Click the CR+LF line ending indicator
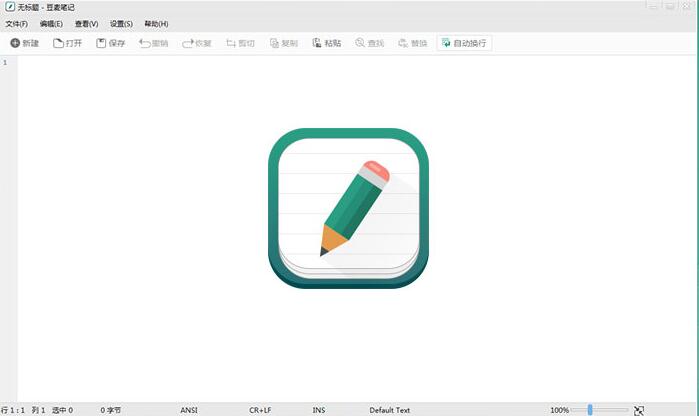 260,410
